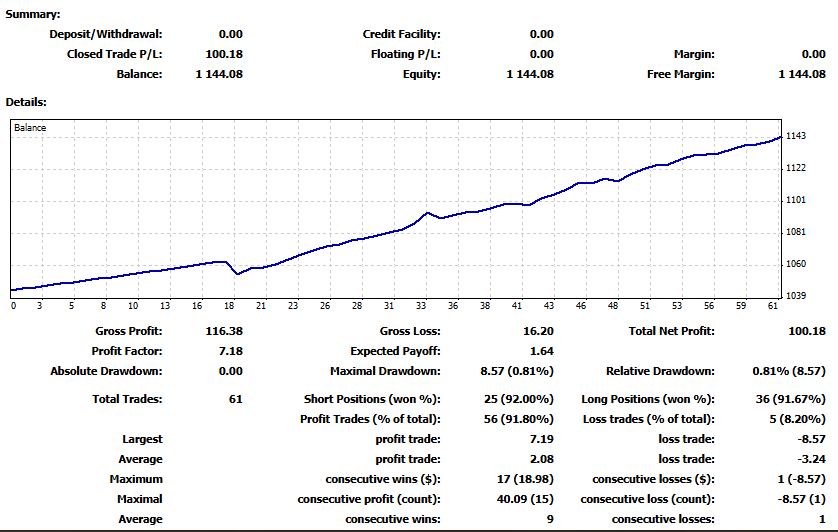Screen dimensions: 838x532
Task: Click the Equity value in Summary
Action: coord(530,74)
